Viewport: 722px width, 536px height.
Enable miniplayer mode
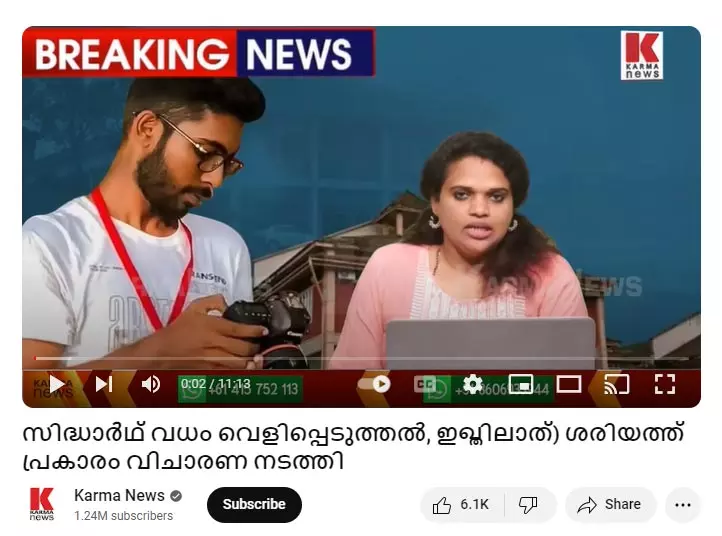point(521,384)
